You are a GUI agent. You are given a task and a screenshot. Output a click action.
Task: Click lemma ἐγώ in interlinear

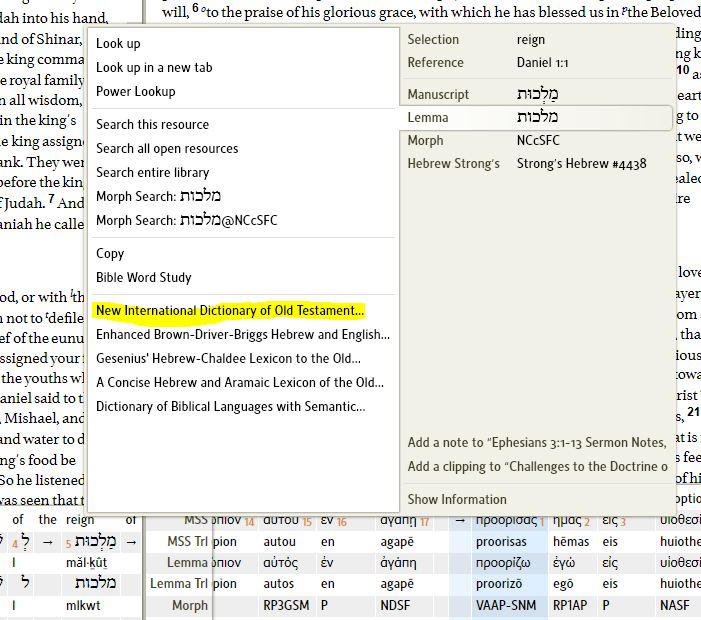tap(564, 563)
